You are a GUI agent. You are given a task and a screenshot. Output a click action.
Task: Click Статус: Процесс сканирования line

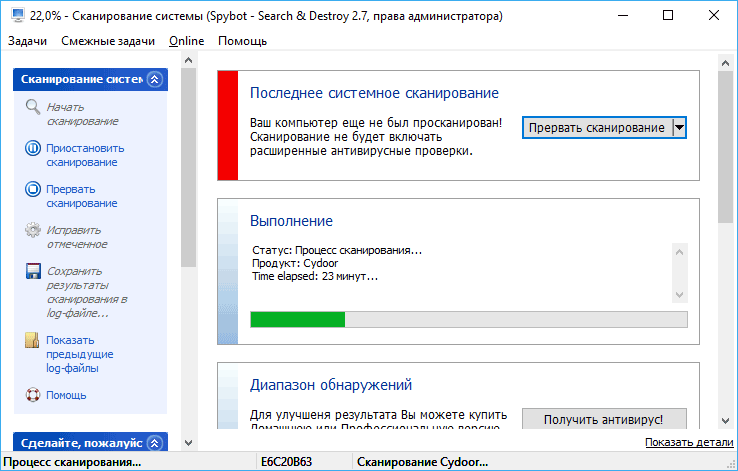pos(337,250)
